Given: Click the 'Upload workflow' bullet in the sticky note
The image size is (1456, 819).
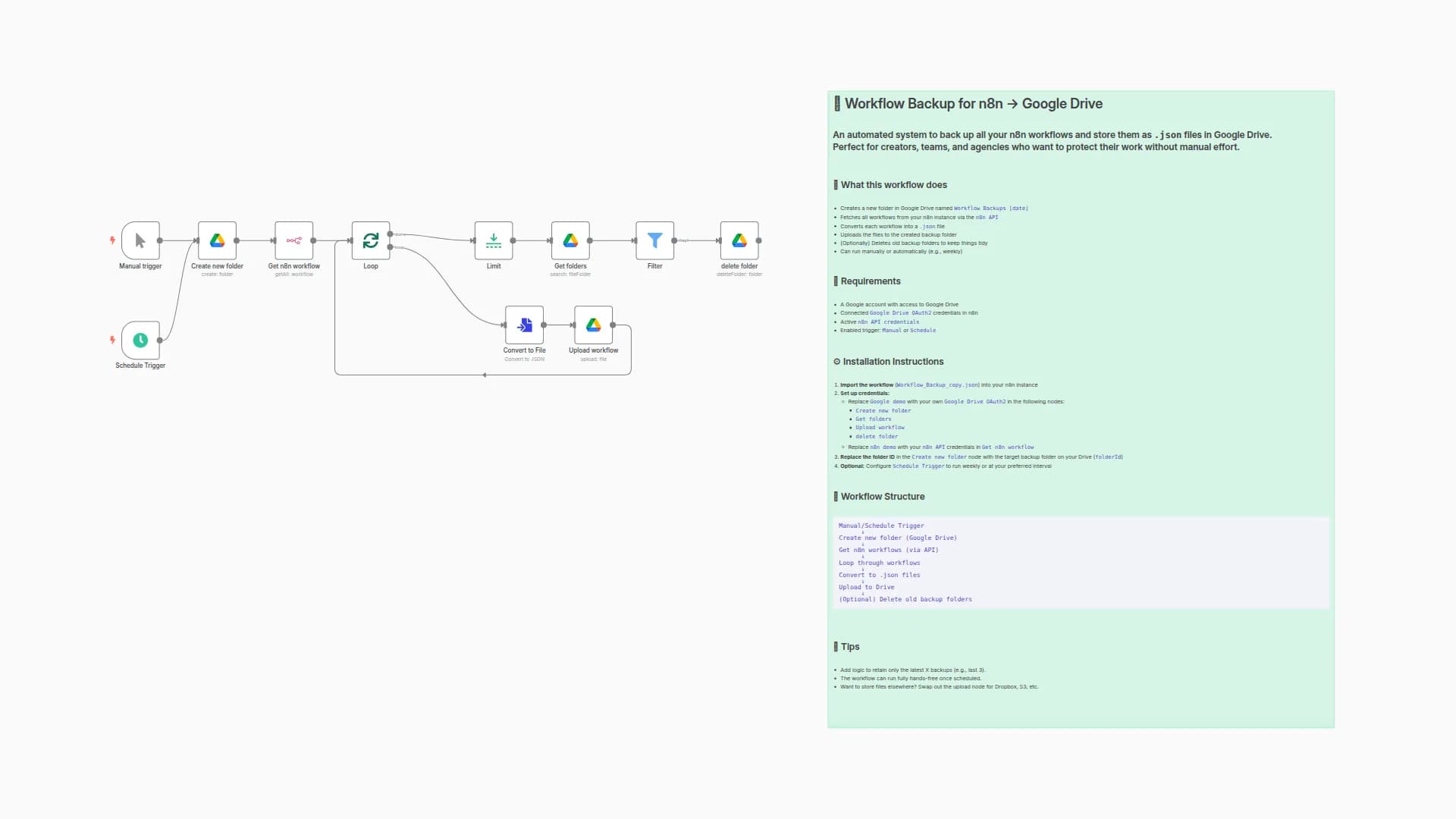Looking at the screenshot, I should (880, 428).
